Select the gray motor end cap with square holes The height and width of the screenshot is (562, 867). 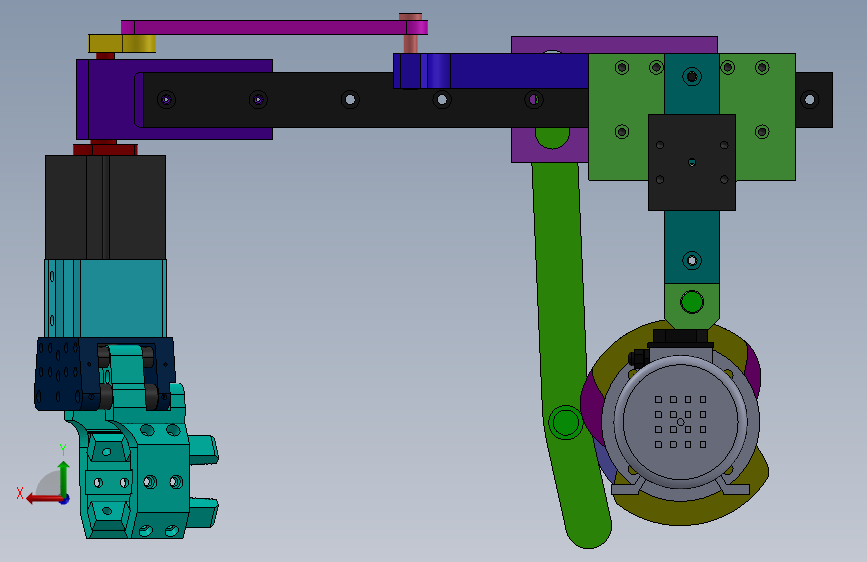click(x=681, y=422)
